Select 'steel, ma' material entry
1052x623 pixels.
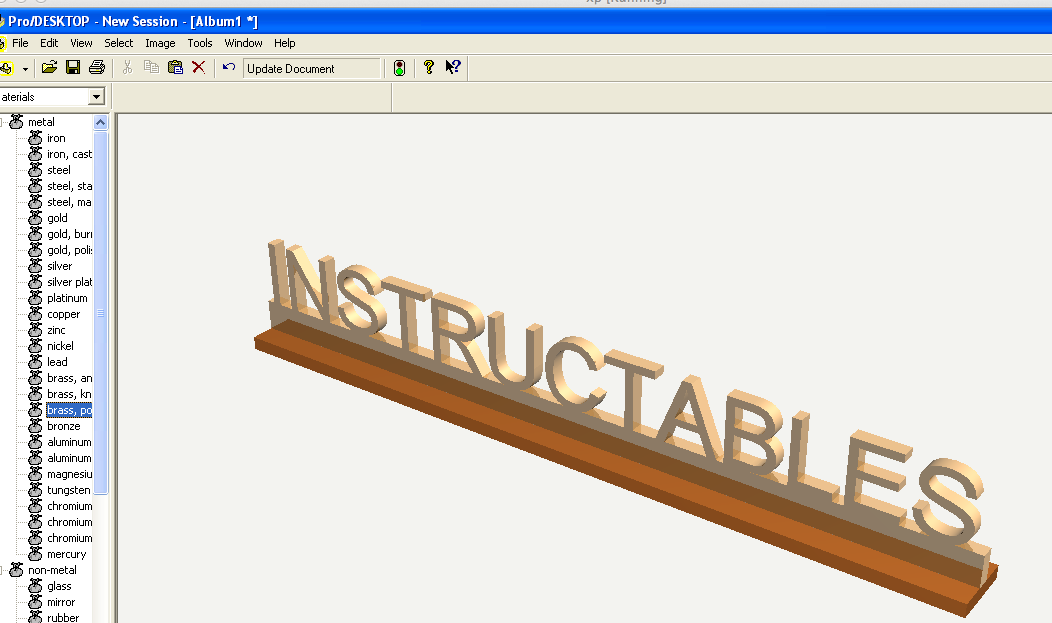tap(68, 203)
